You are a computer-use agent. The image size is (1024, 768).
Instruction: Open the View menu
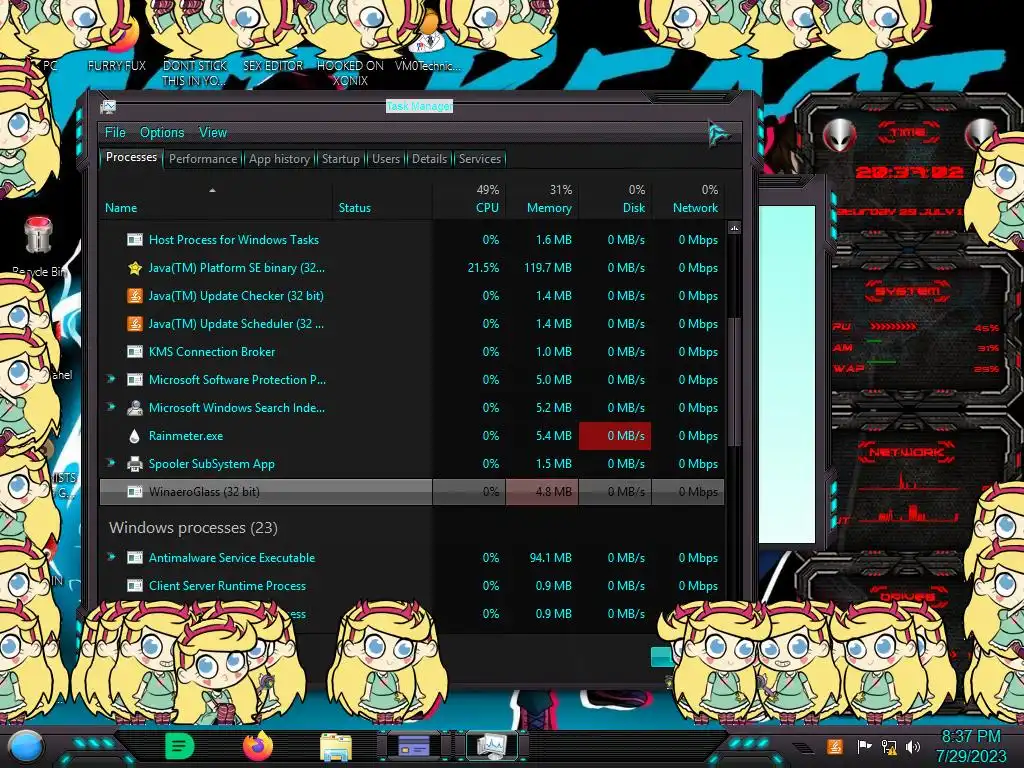[x=213, y=133]
